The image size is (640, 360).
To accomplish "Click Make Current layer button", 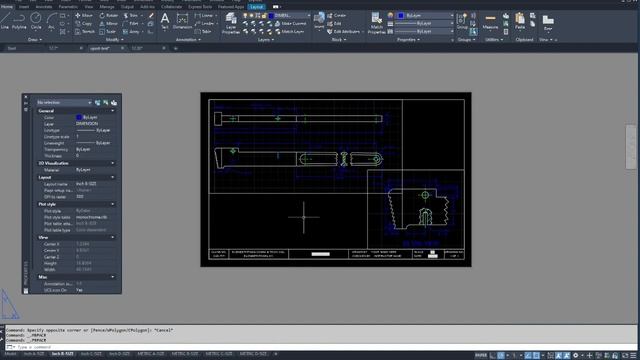I will 290,24.
